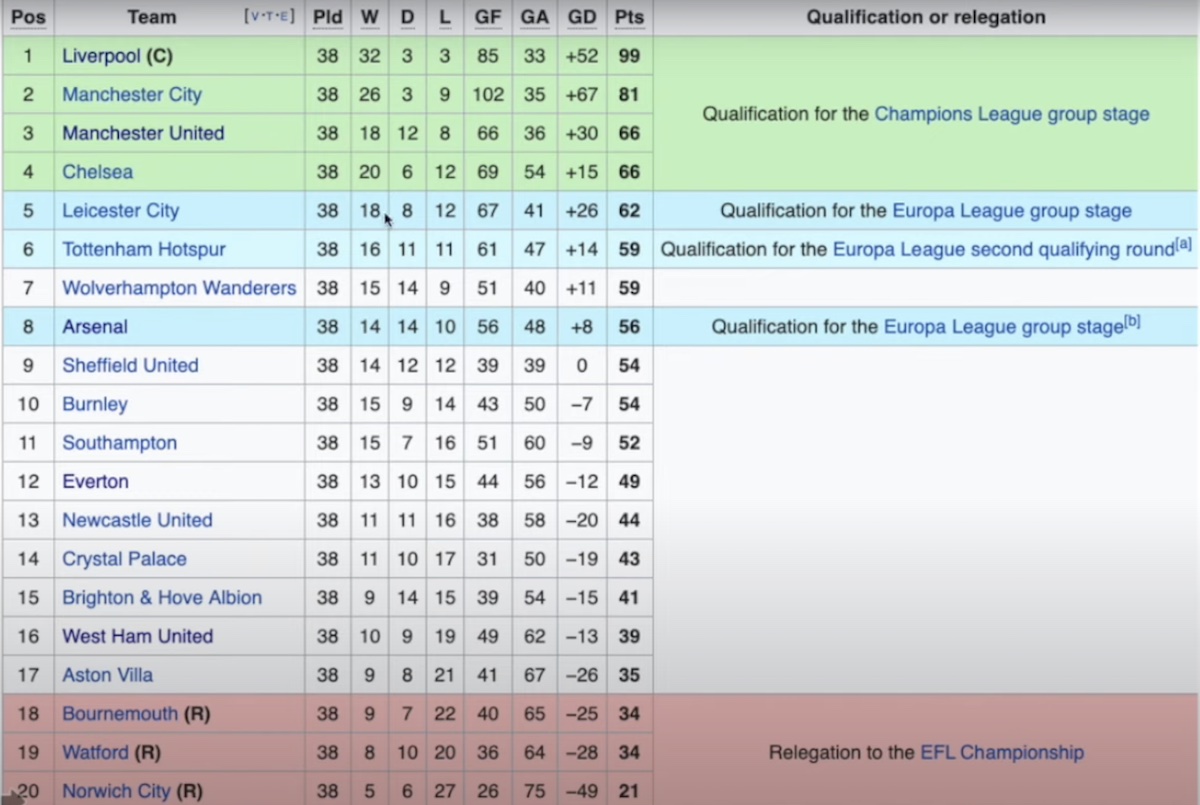1200x805 pixels.
Task: Open the Chelsea team page
Action: pos(97,171)
